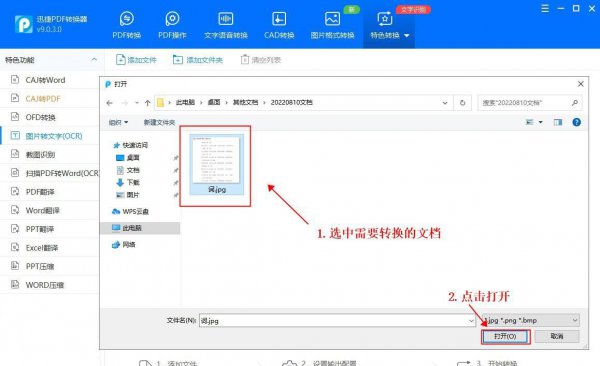Select the 文字语音转换 icon
This screenshot has height=366, width=600.
225,18
